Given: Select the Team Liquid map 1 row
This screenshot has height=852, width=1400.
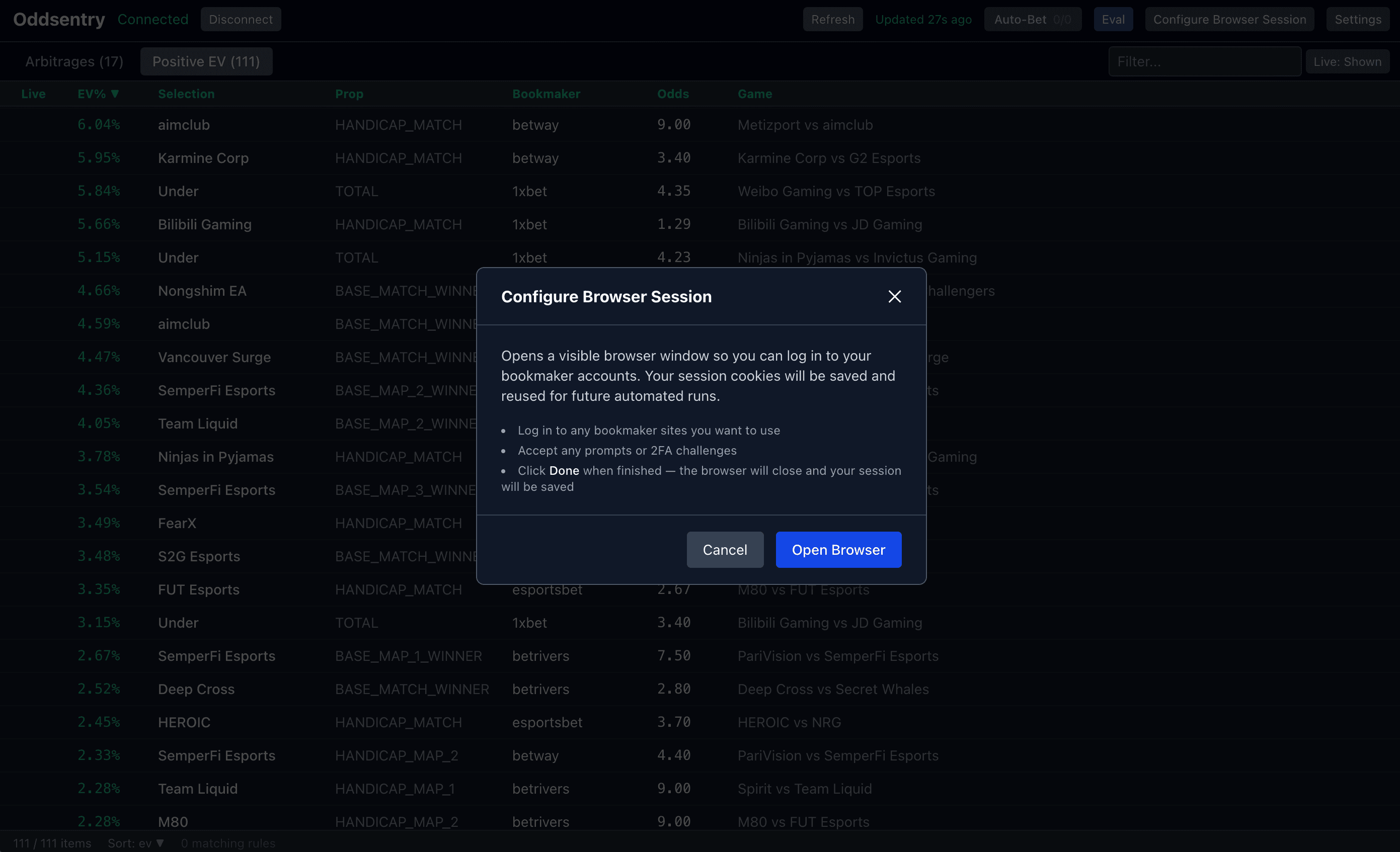Looking at the screenshot, I should coord(227,789).
